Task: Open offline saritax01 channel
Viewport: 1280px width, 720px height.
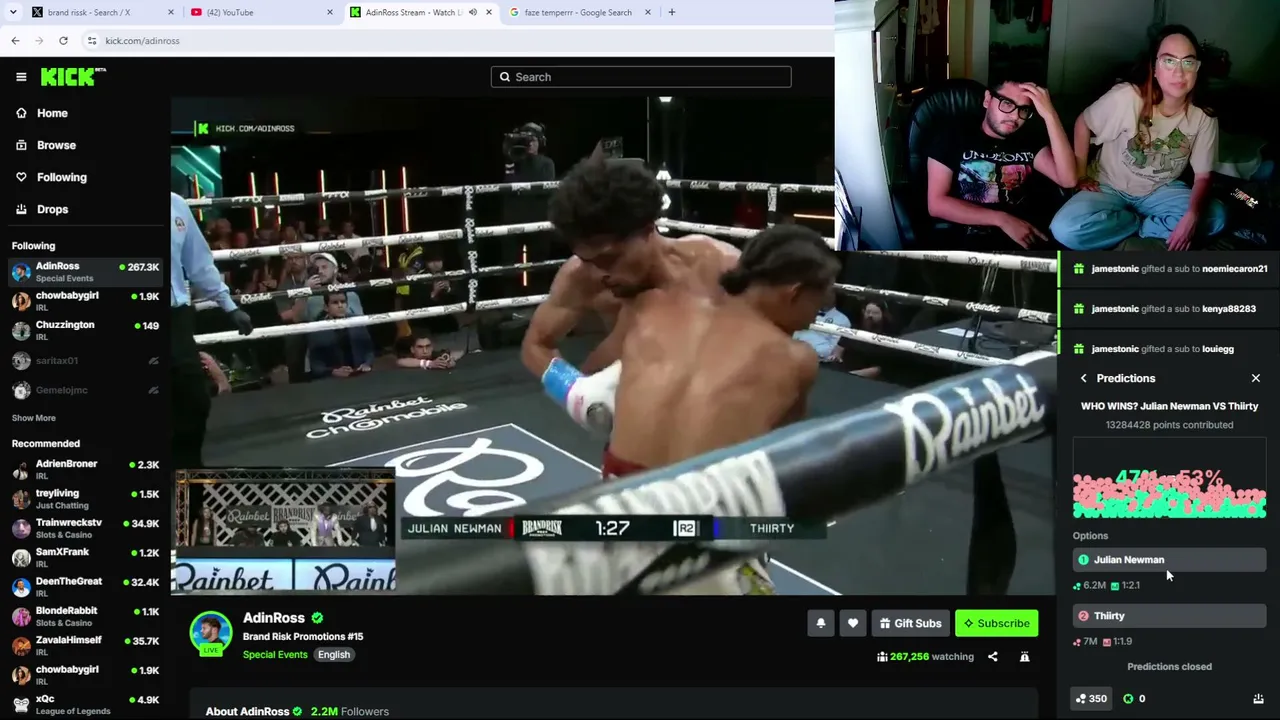Action: (x=85, y=361)
